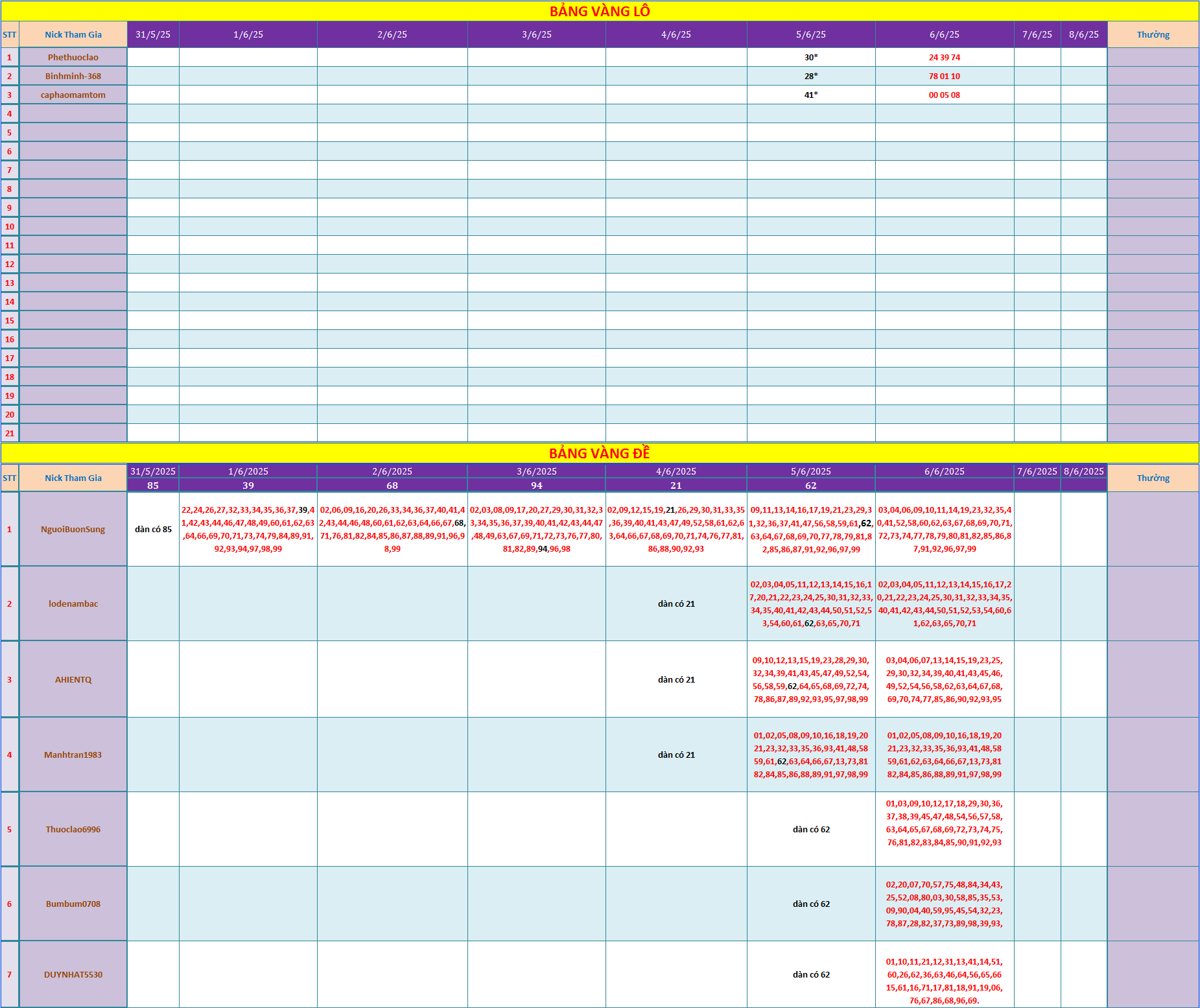1200x1008 pixels.
Task: Select the Phethuoclao nickname cell
Action: pyautogui.click(x=73, y=57)
